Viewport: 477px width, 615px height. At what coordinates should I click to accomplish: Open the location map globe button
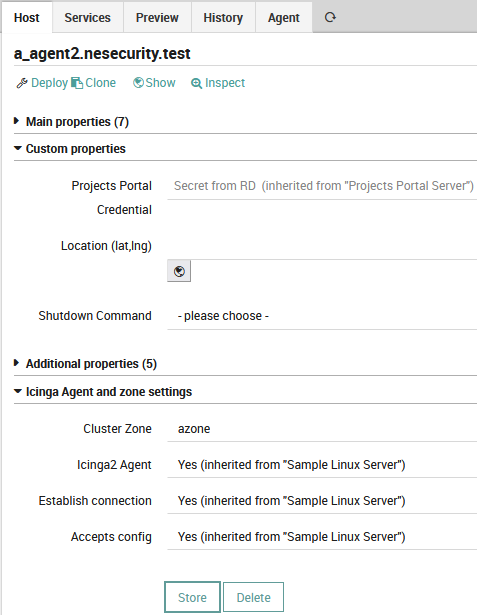coord(179,271)
